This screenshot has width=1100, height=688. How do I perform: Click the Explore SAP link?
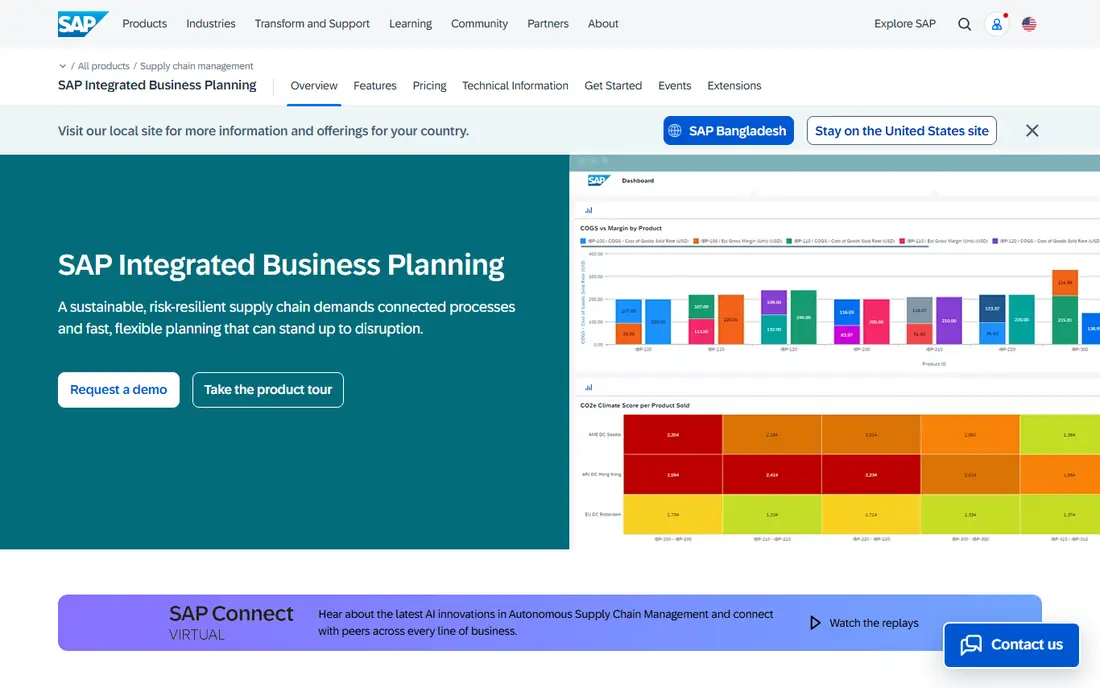point(904,24)
